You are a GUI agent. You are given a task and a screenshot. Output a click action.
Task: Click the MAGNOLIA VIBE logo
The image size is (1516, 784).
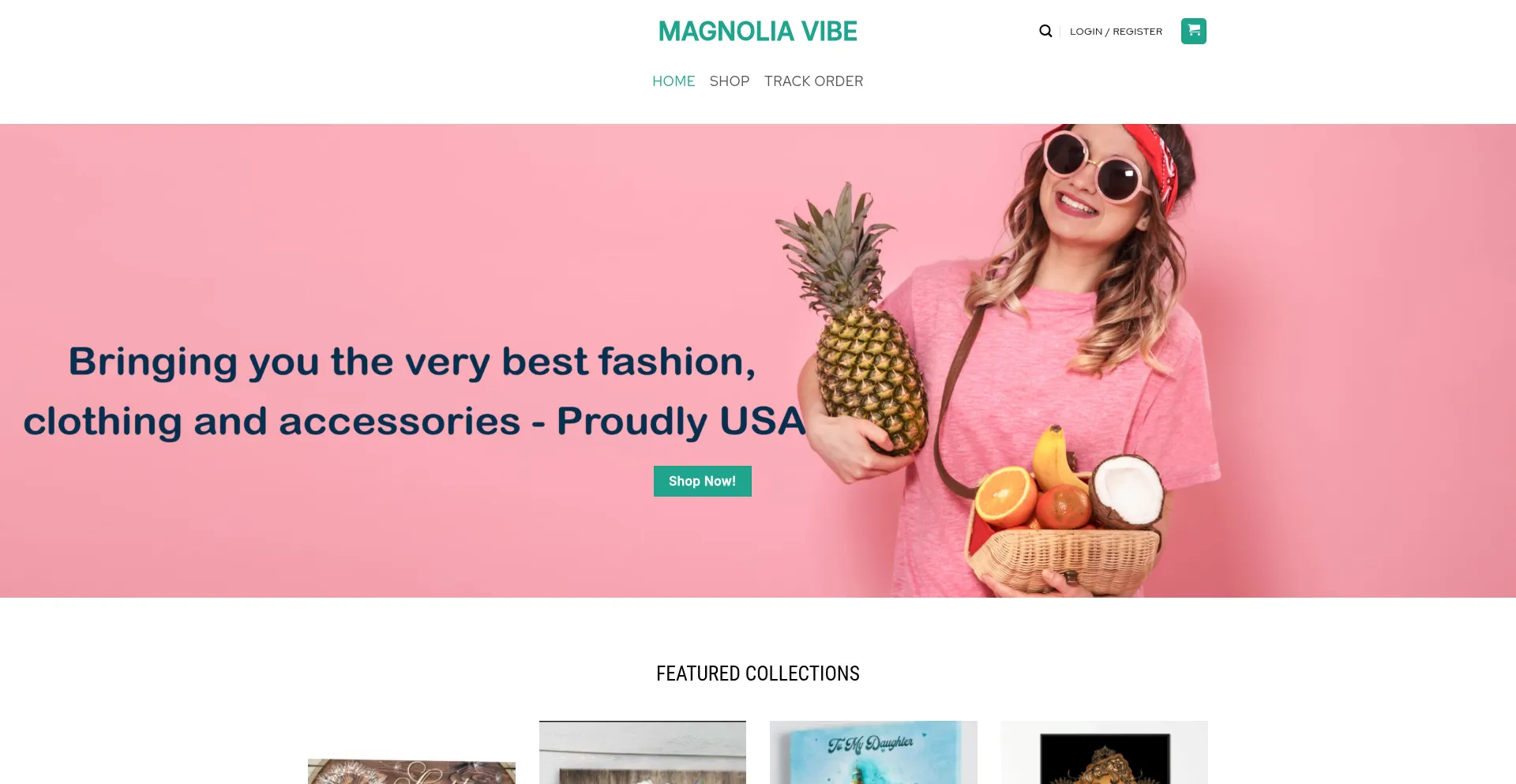[758, 32]
